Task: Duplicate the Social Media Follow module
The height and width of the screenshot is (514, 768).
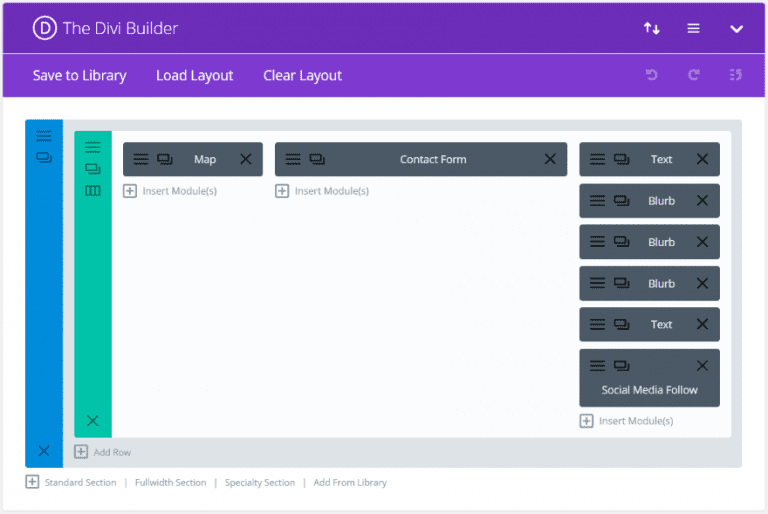Action: [x=621, y=365]
